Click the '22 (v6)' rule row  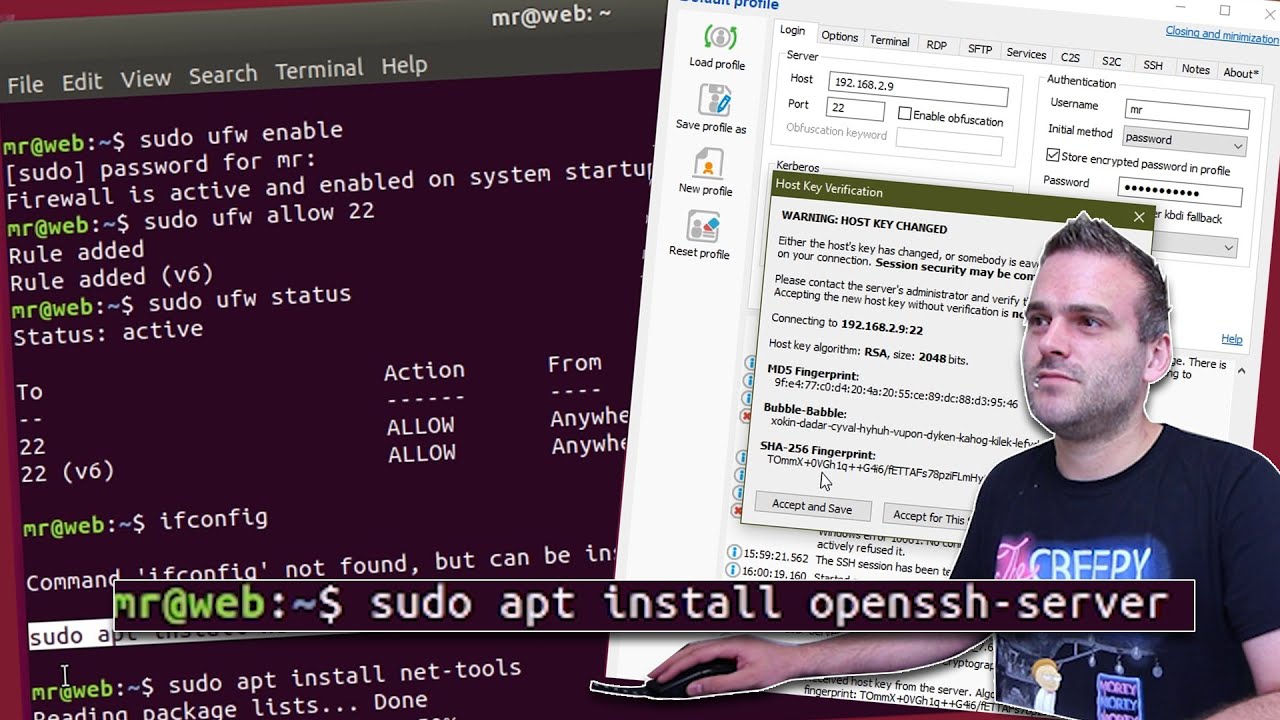click(67, 473)
